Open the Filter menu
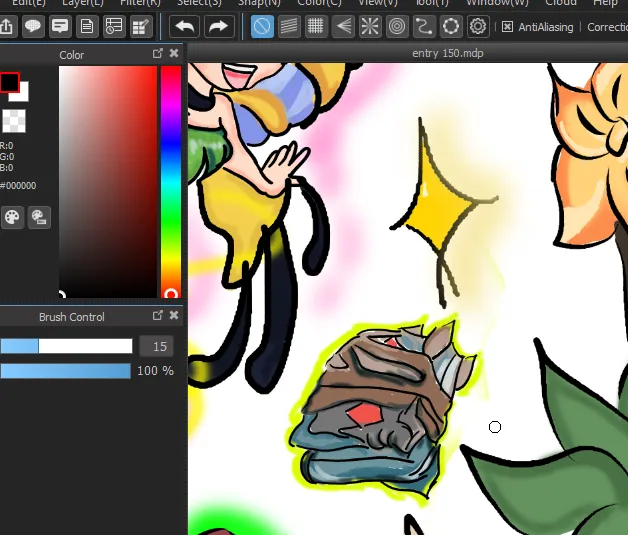 [x=140, y=3]
